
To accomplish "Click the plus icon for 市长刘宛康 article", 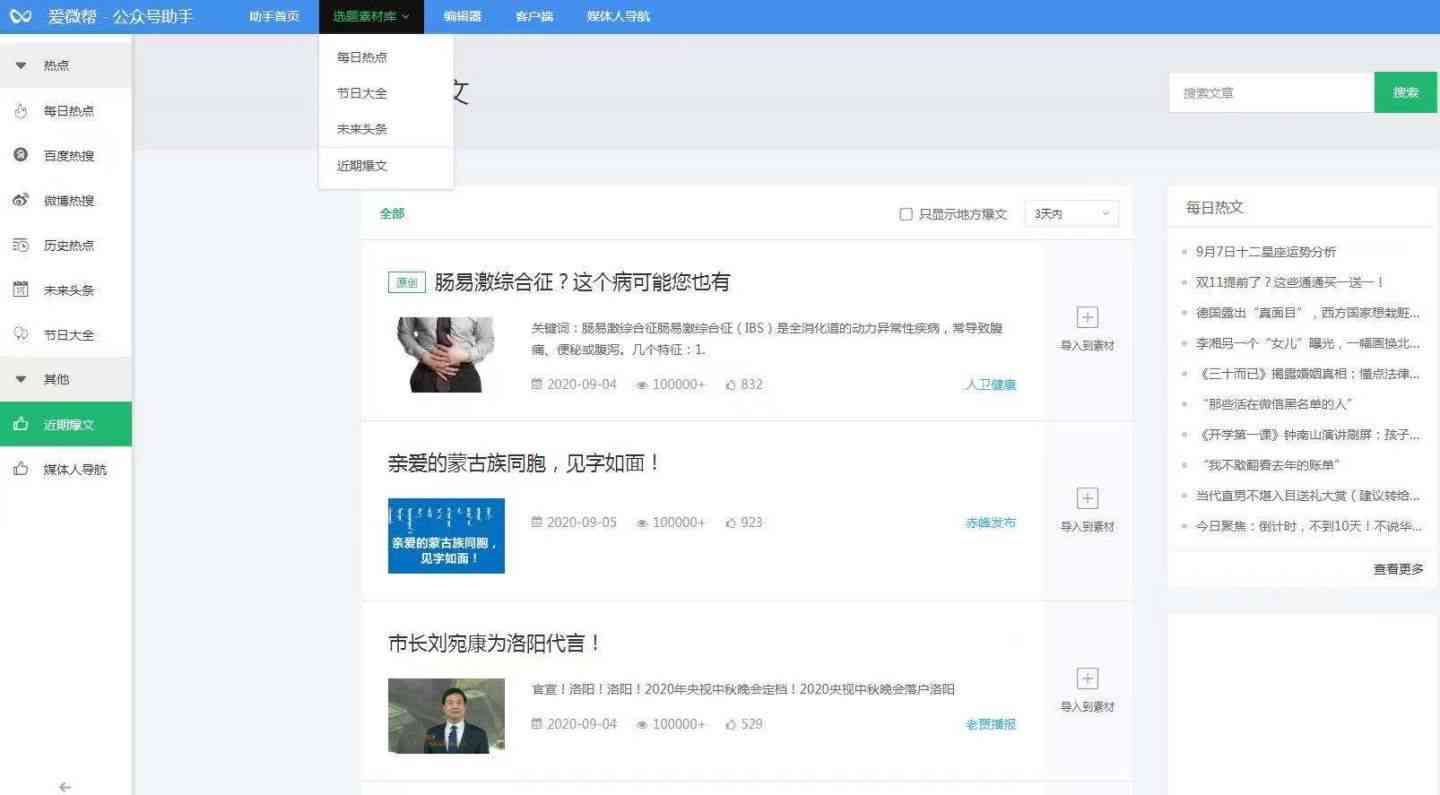I will [x=1087, y=679].
